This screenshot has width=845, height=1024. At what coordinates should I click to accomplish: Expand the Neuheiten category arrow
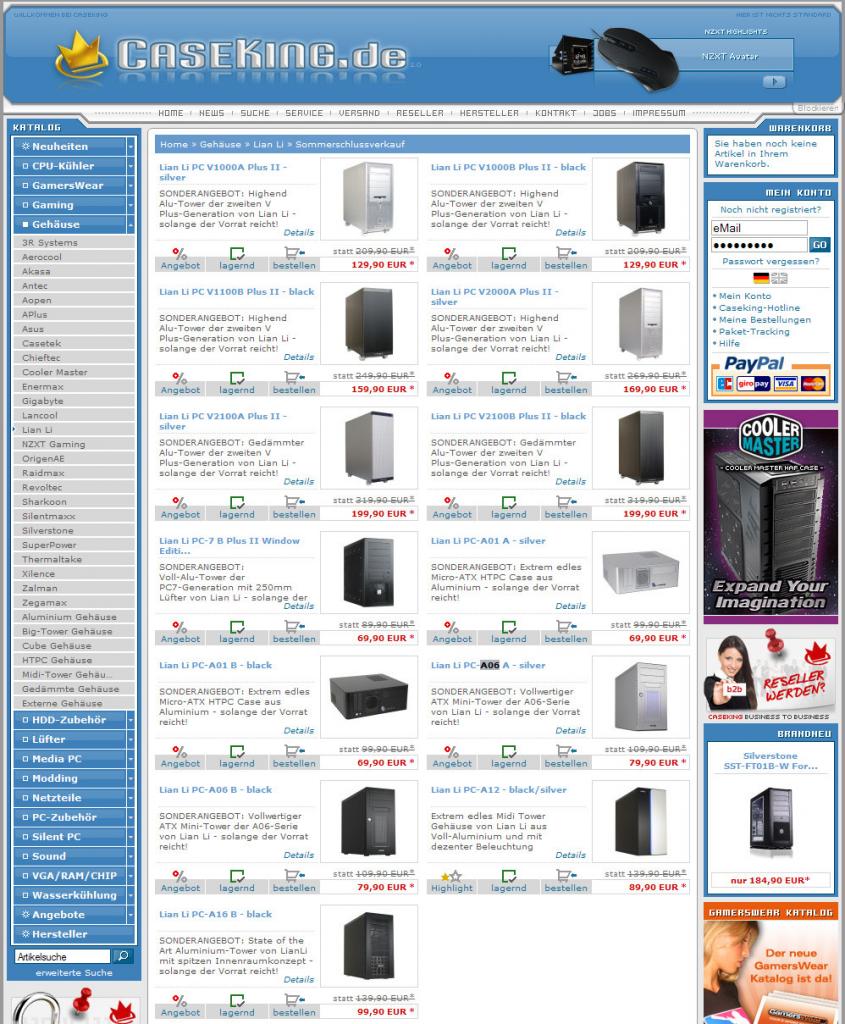131,146
